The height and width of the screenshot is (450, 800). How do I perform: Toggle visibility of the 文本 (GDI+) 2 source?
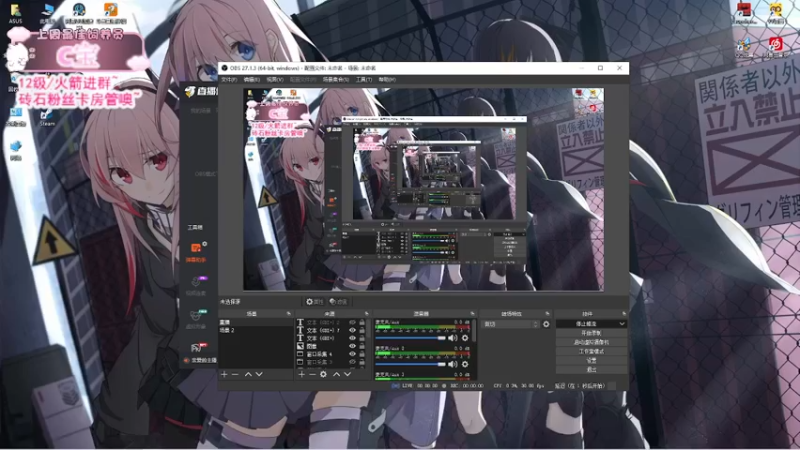[352, 322]
